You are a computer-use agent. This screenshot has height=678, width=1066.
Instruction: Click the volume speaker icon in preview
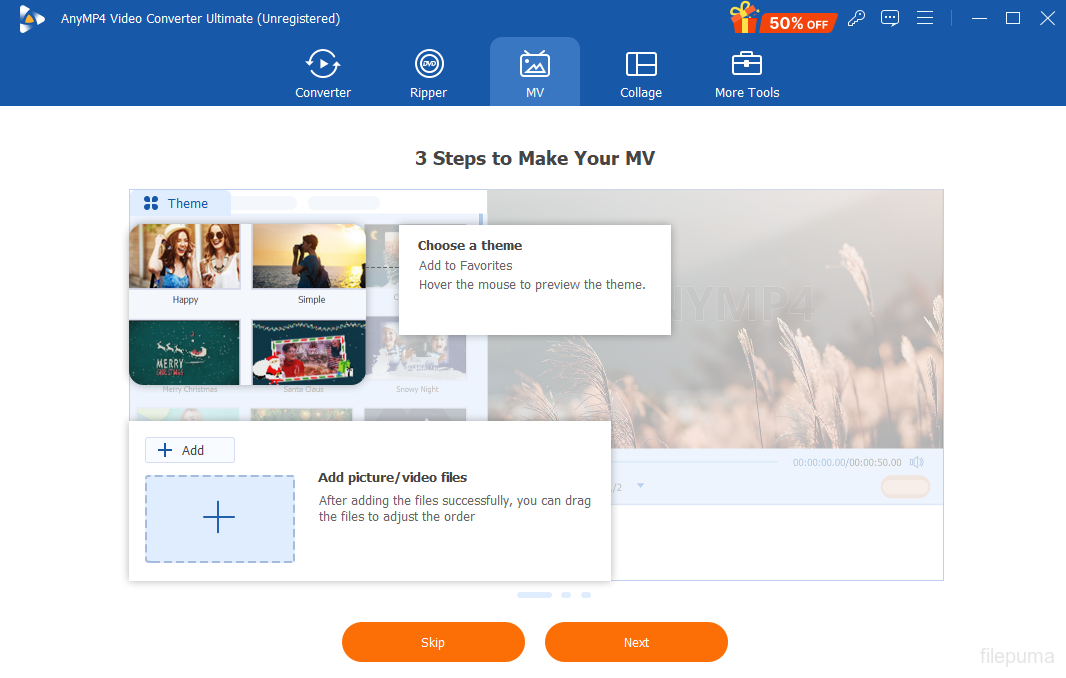click(x=917, y=462)
